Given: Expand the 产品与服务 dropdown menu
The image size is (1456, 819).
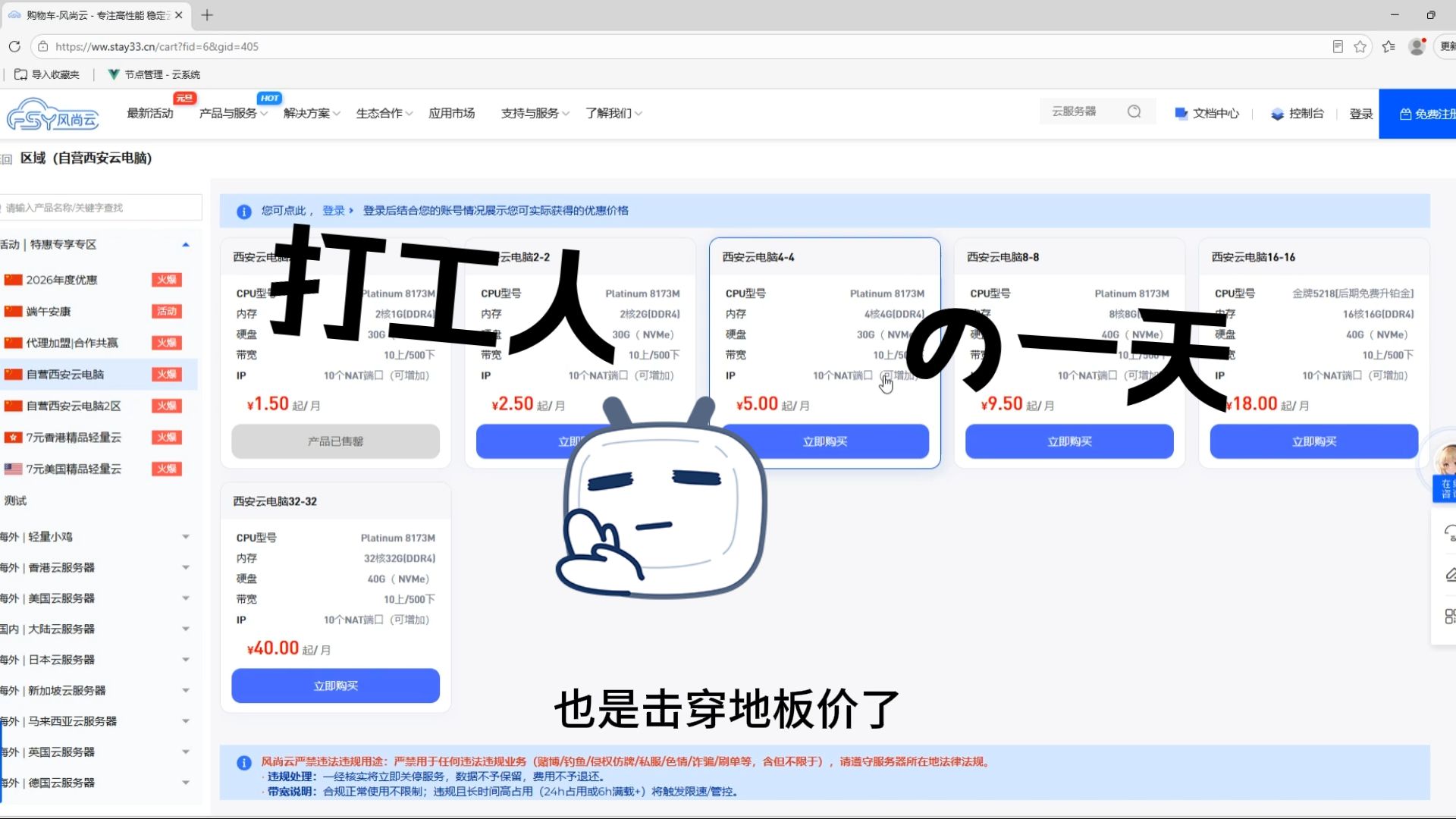Looking at the screenshot, I should pos(233,113).
